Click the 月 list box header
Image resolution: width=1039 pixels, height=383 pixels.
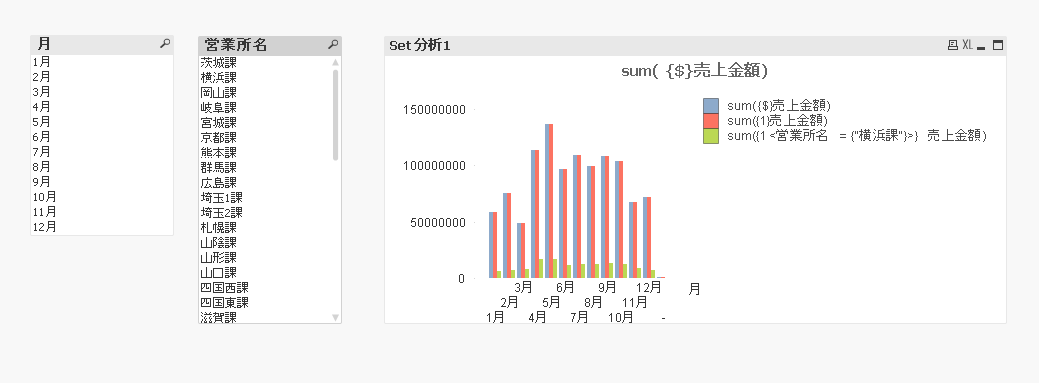[102, 44]
